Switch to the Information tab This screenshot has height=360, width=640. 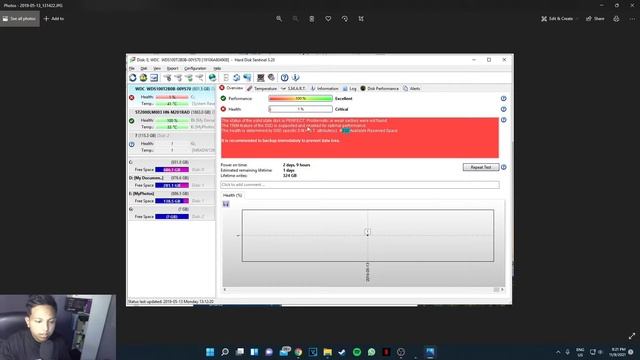tap(324, 89)
